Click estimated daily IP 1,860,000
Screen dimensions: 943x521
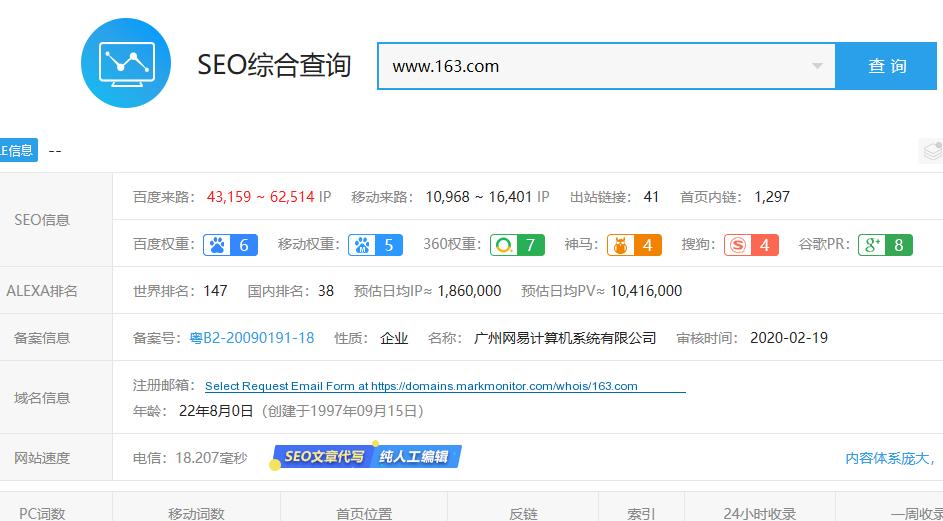coord(469,291)
